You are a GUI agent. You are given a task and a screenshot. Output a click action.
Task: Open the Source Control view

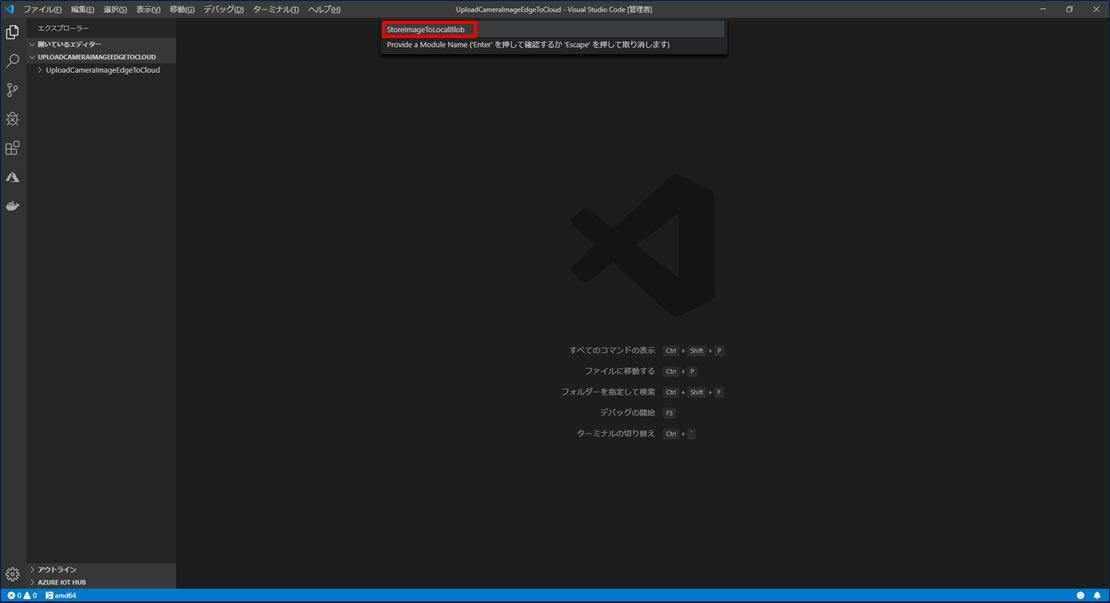pyautogui.click(x=12, y=89)
